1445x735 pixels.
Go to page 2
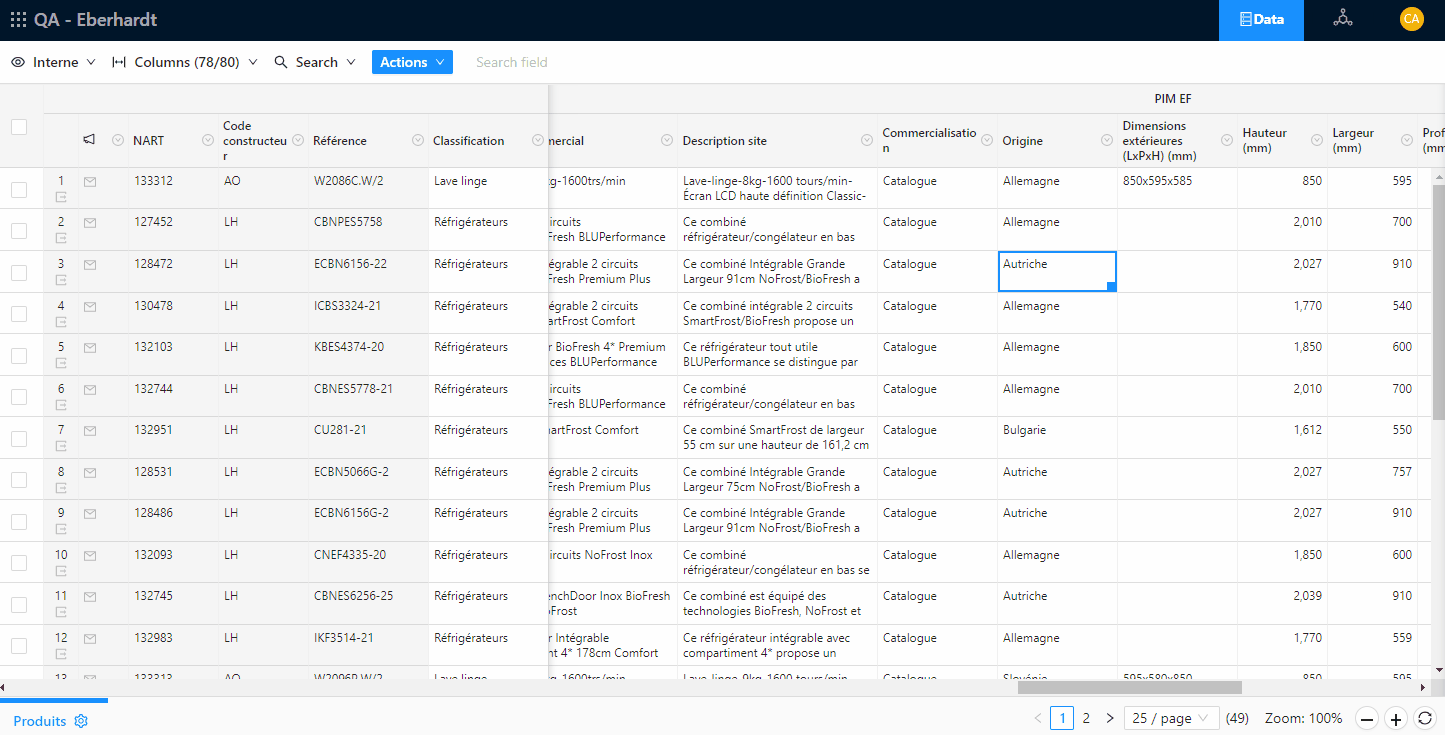[x=1086, y=718]
